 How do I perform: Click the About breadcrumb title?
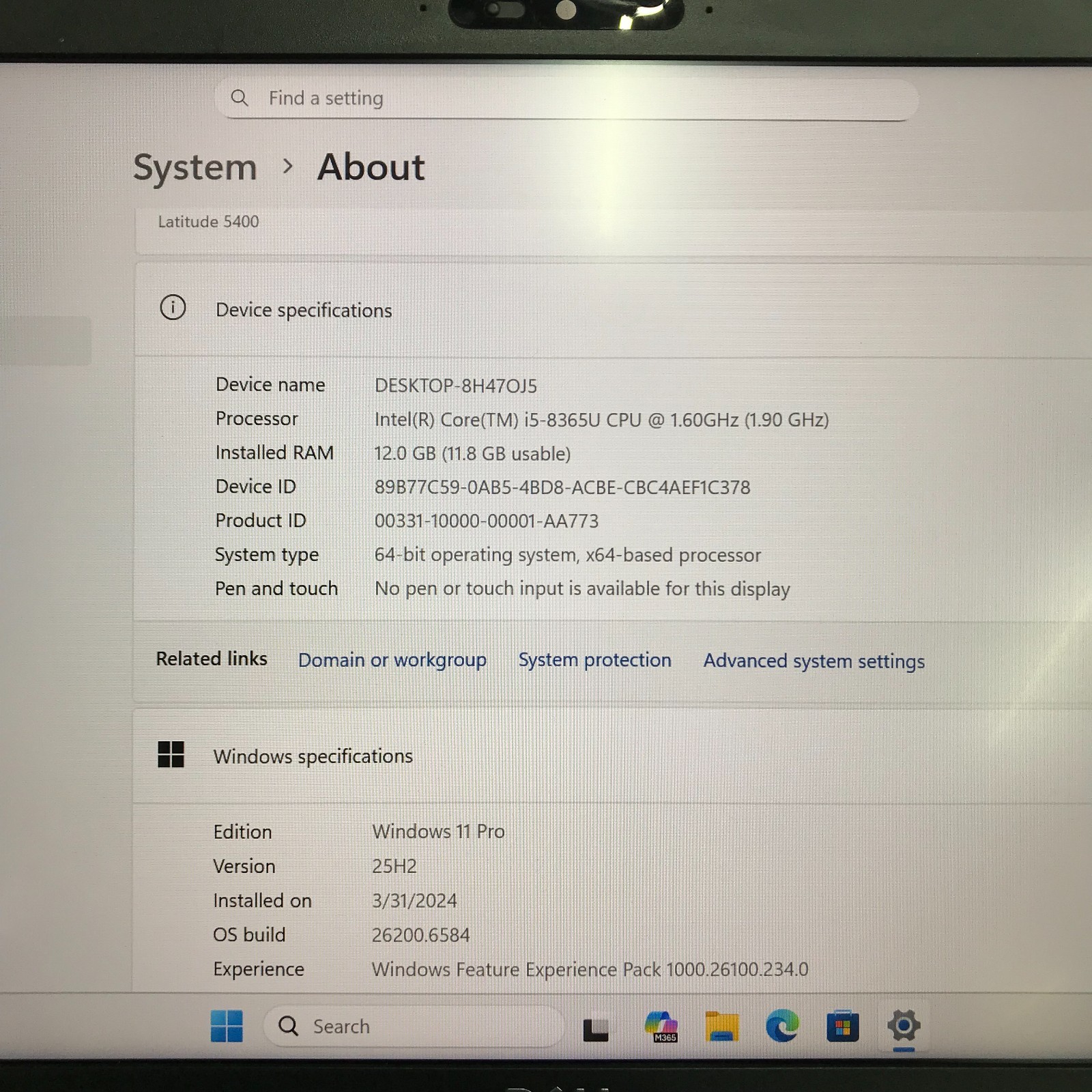[371, 167]
